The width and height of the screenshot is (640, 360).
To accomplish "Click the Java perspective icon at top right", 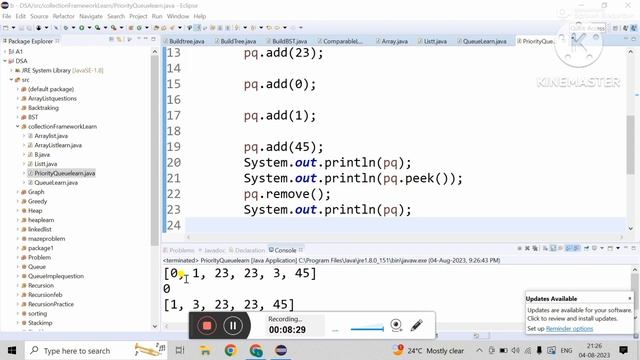I will [634, 28].
